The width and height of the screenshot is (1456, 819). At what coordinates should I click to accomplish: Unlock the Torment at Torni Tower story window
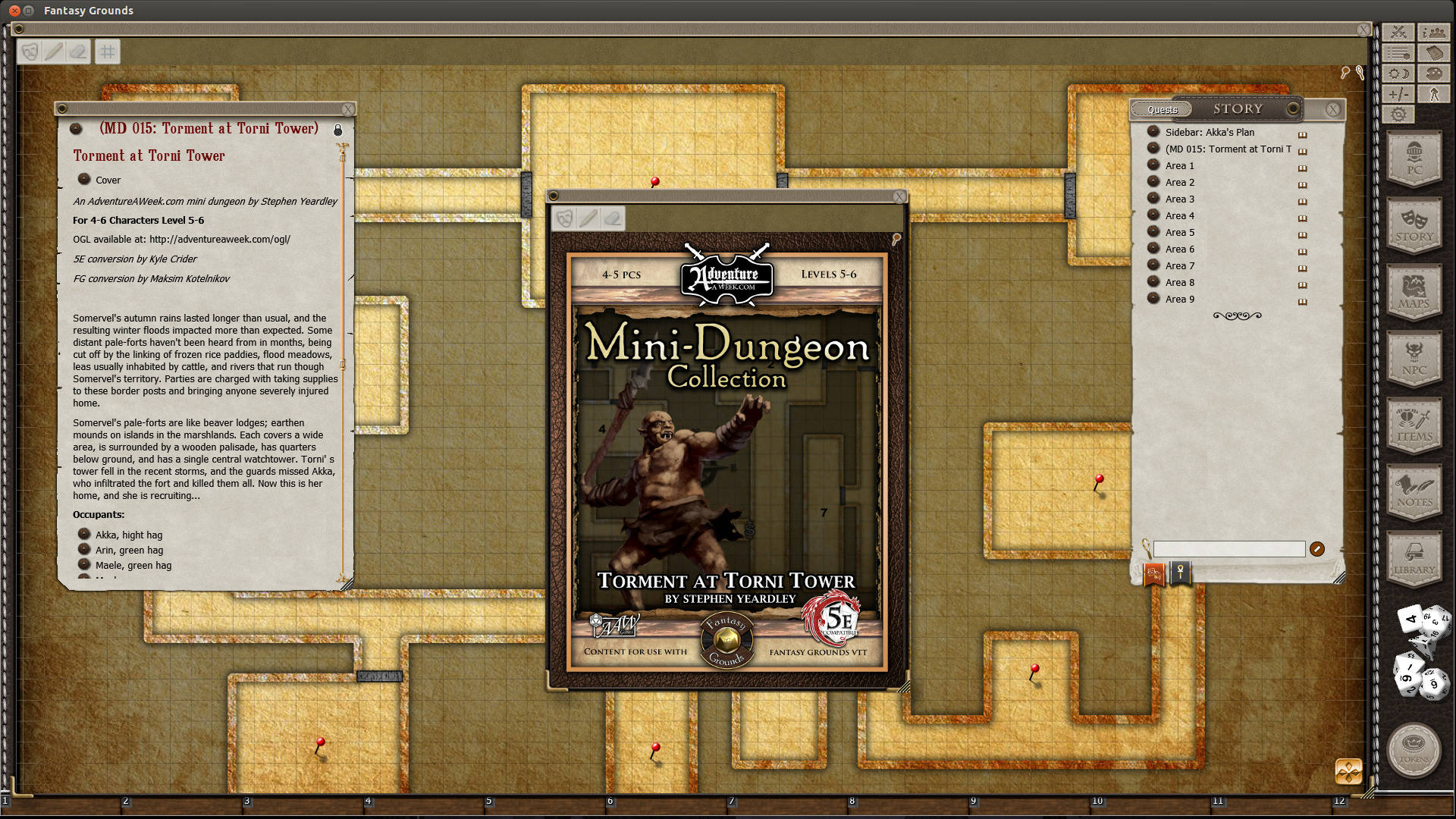click(338, 130)
